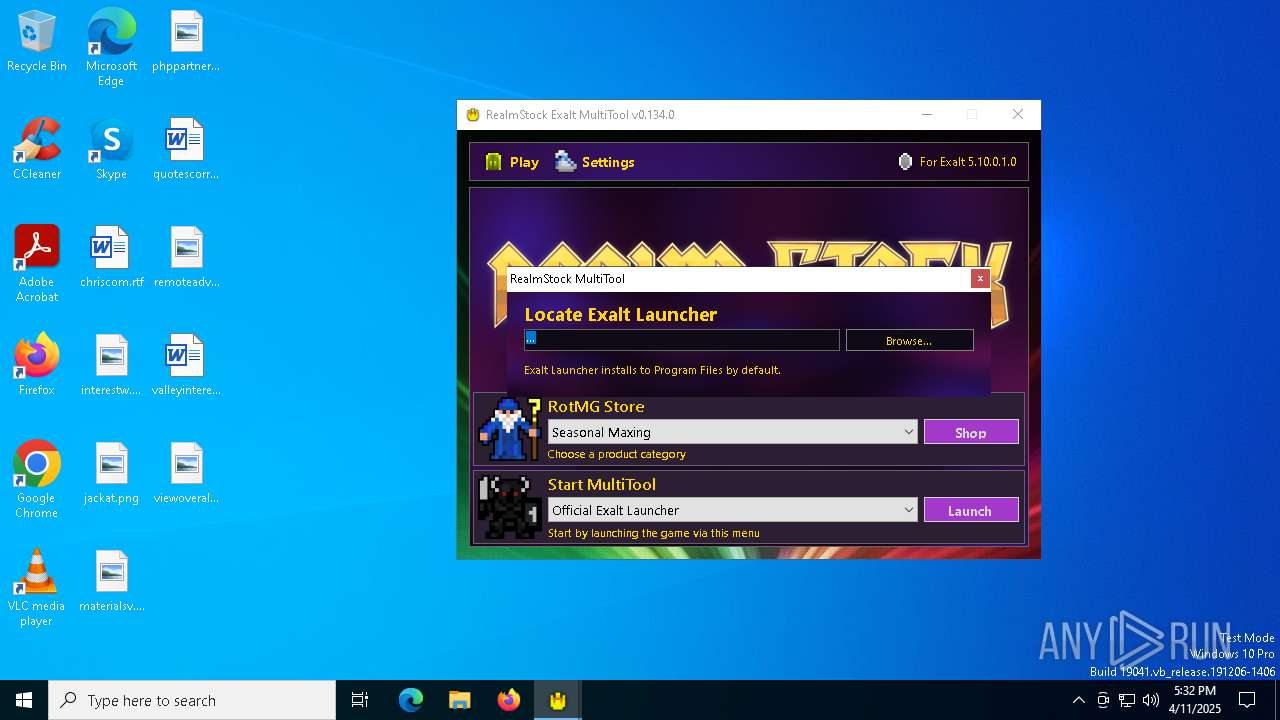
Task: Click the Settings anvil icon
Action: 566,161
